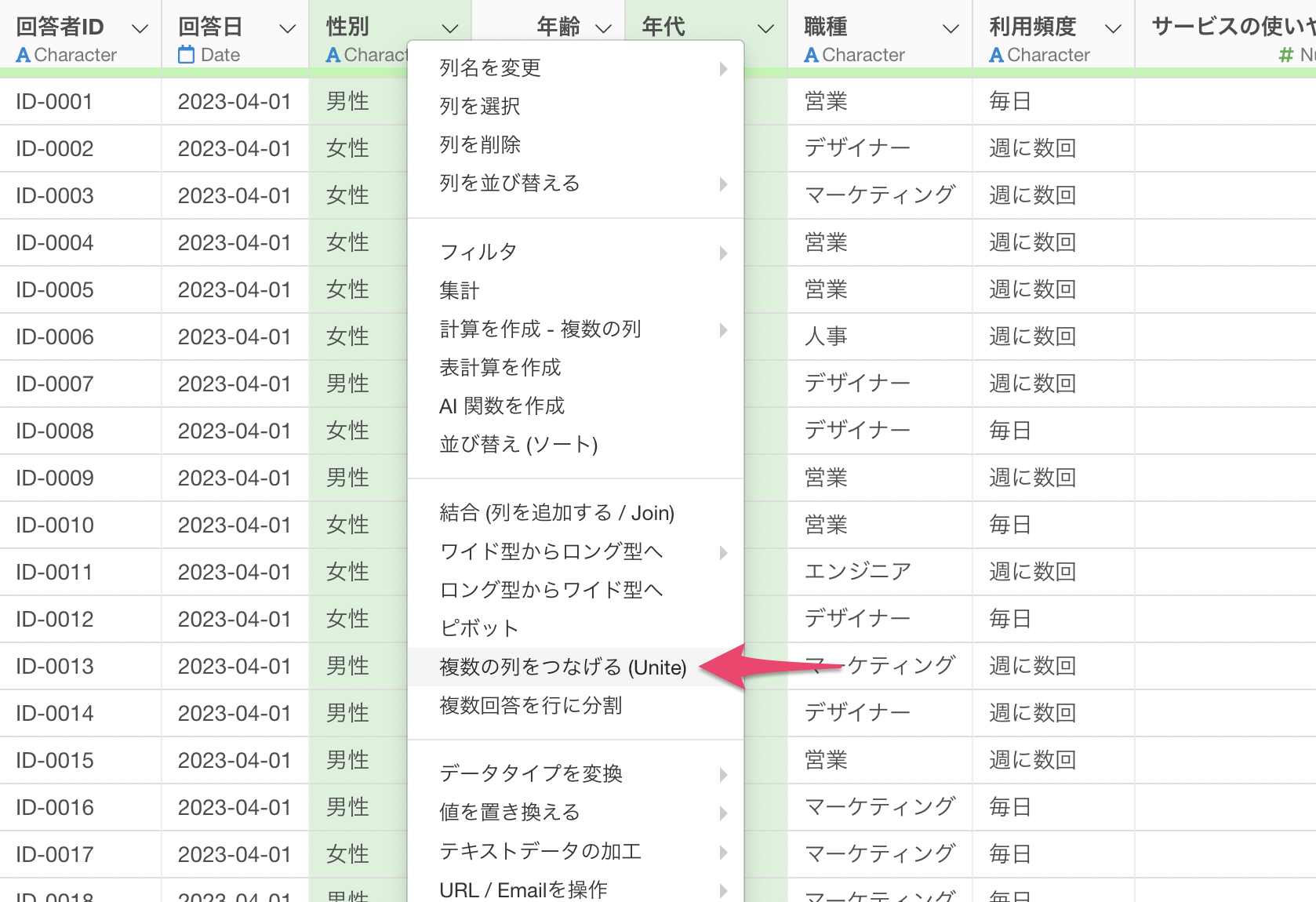Screen dimensions: 1316x902
Task: Click 営業 cell in row ID-0001
Action: coord(880,102)
